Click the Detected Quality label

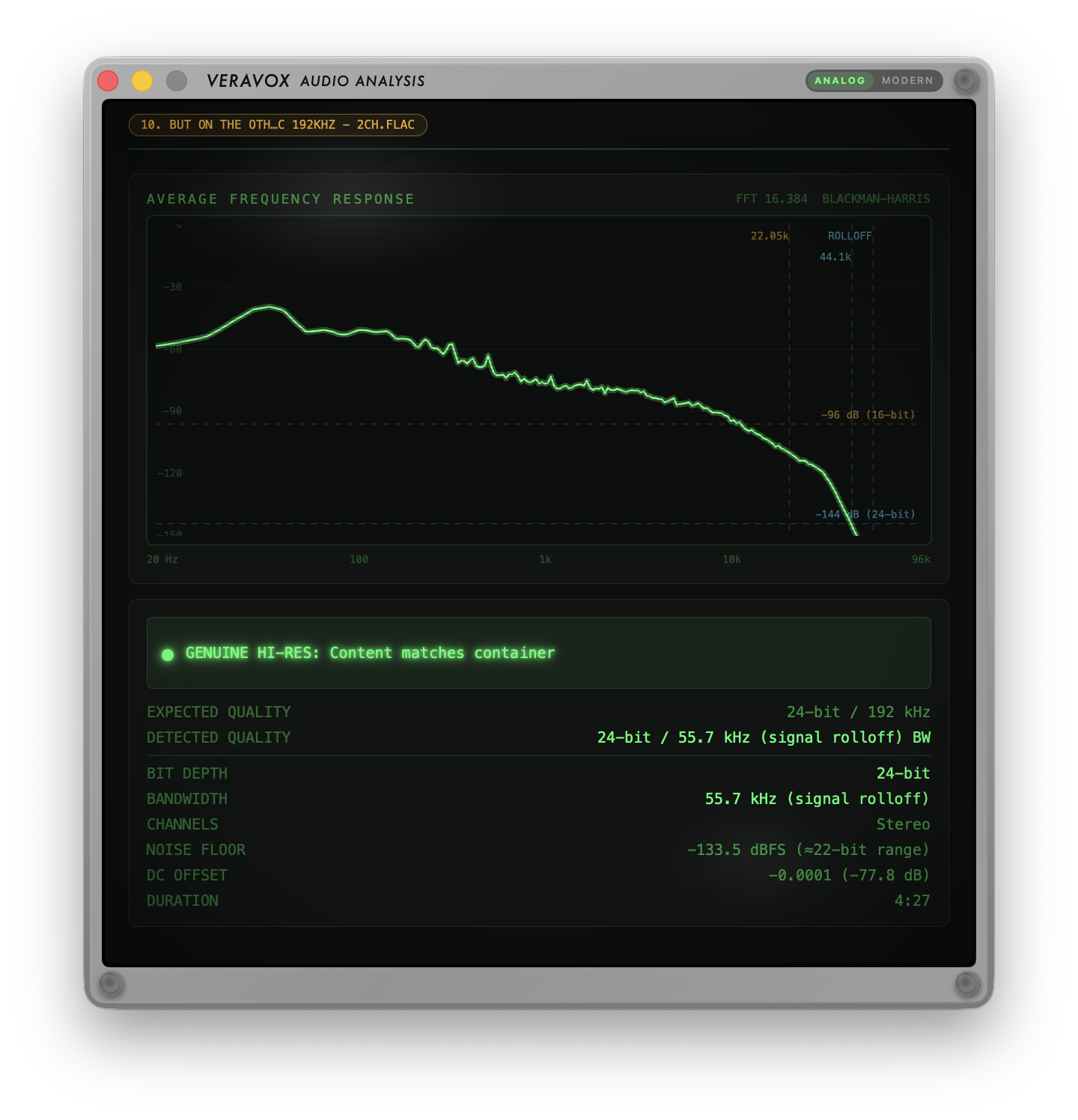pyautogui.click(x=219, y=737)
